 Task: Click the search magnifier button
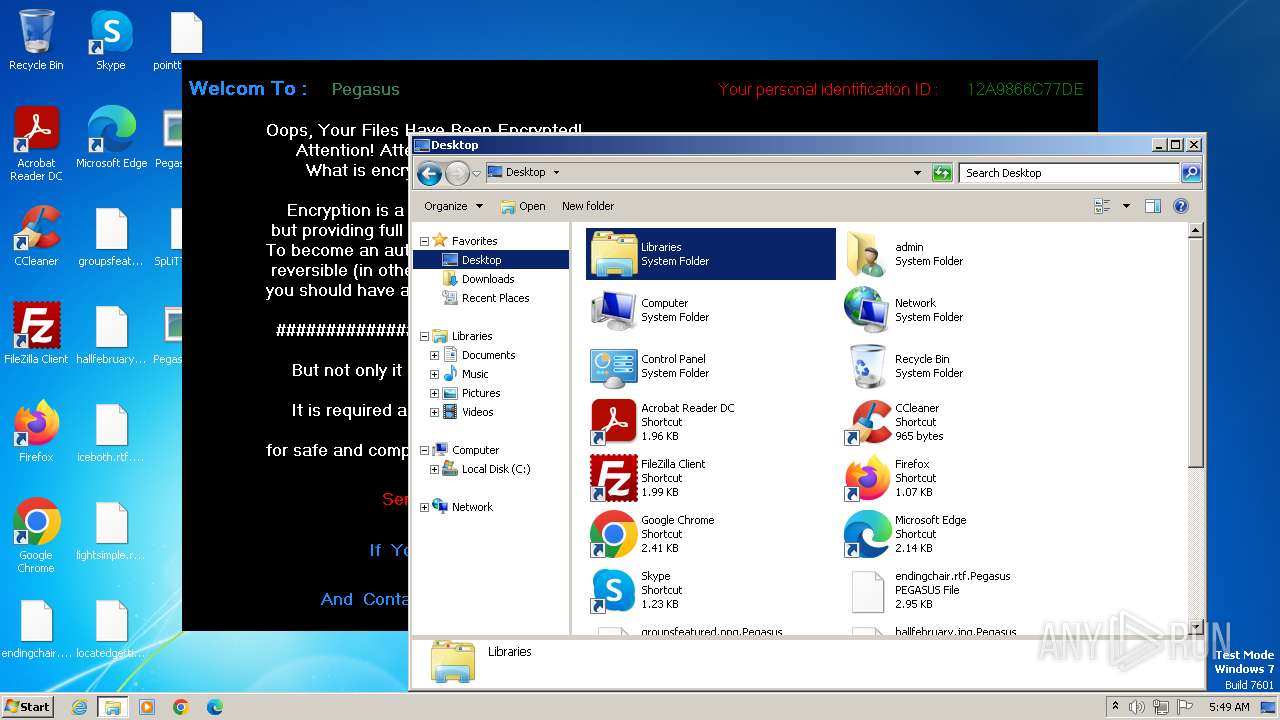1190,173
